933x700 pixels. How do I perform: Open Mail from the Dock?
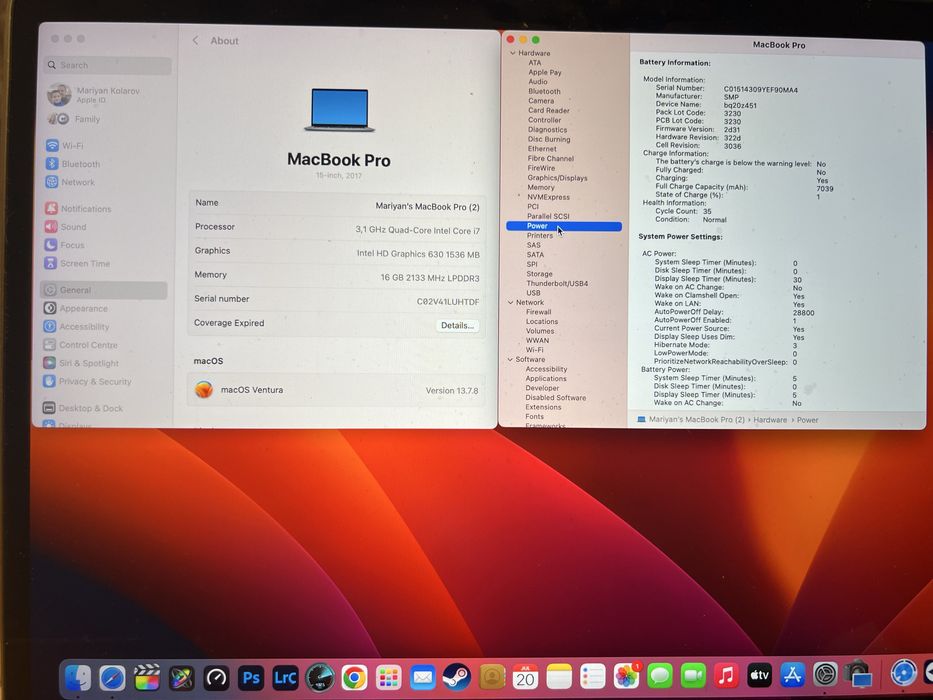422,677
